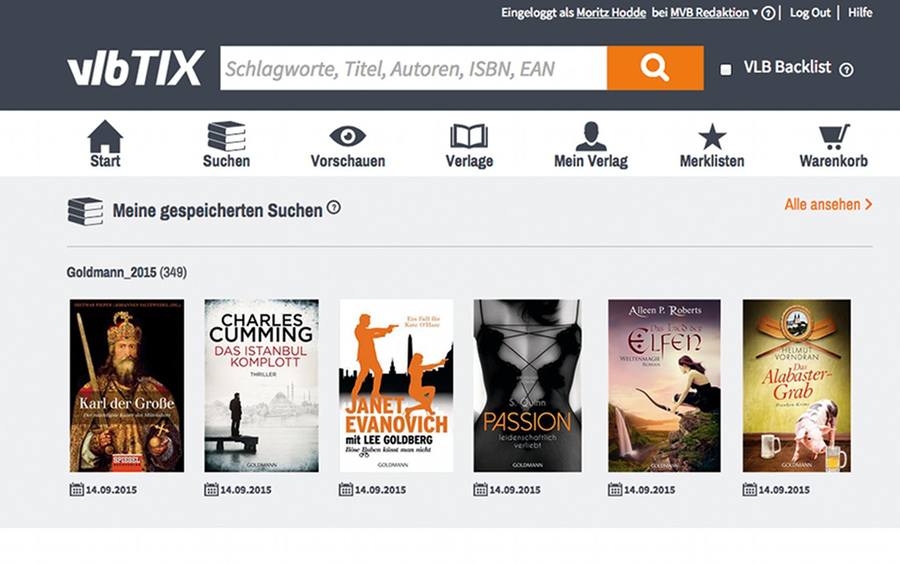Click book stack icon beside Meine gespeicherten Suchen

pos(86,211)
